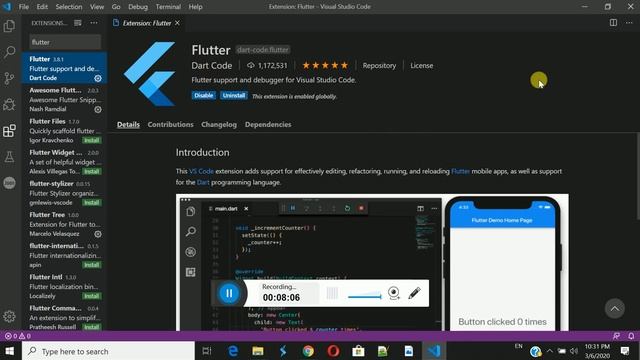
Task: Open Microsoft Store from the taskbar
Action: pos(358,351)
